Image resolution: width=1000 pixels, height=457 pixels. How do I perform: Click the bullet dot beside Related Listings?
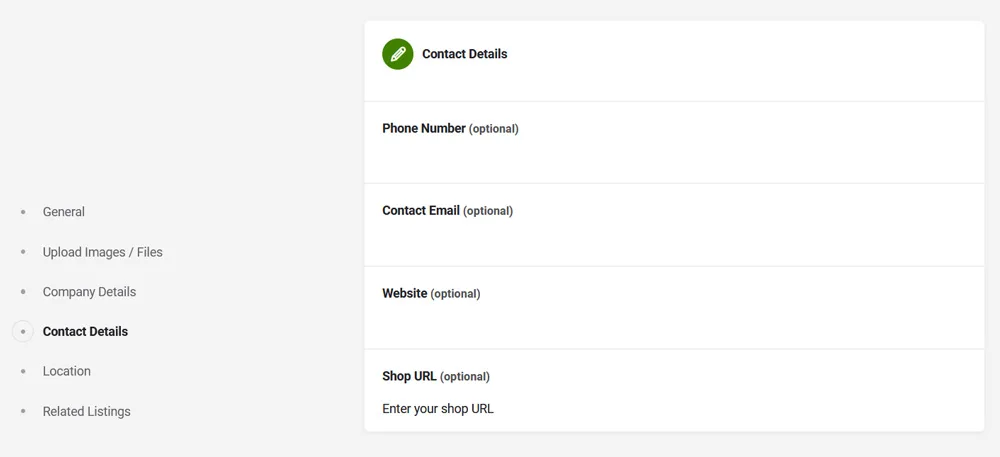coord(23,411)
